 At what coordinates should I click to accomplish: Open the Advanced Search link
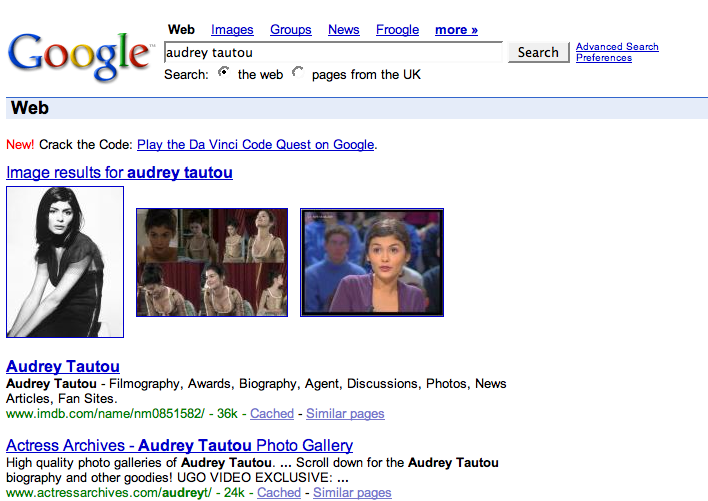click(x=617, y=47)
